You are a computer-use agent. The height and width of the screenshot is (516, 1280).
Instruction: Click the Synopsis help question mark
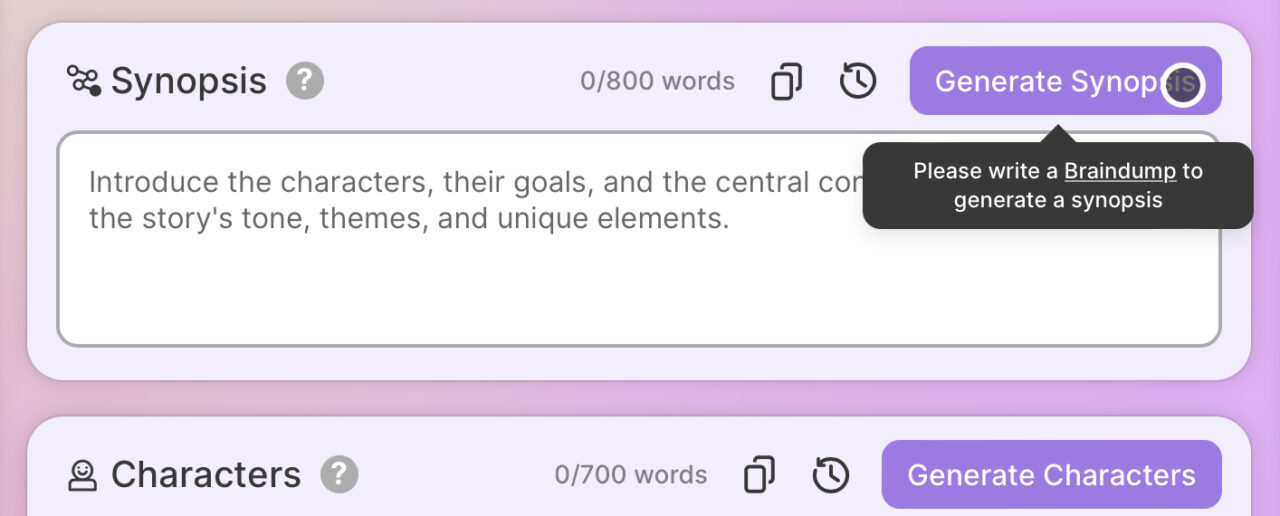pos(305,81)
